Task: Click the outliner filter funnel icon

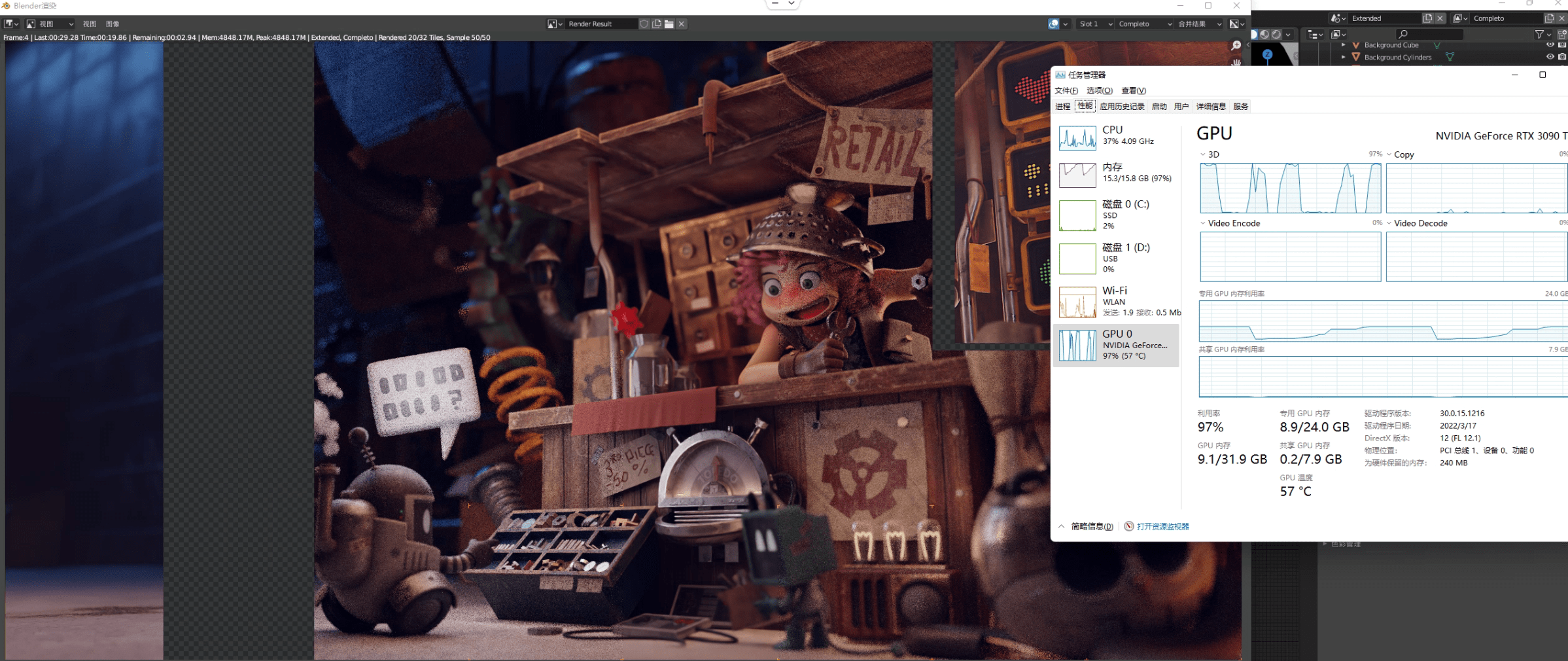Action: 1540,34
